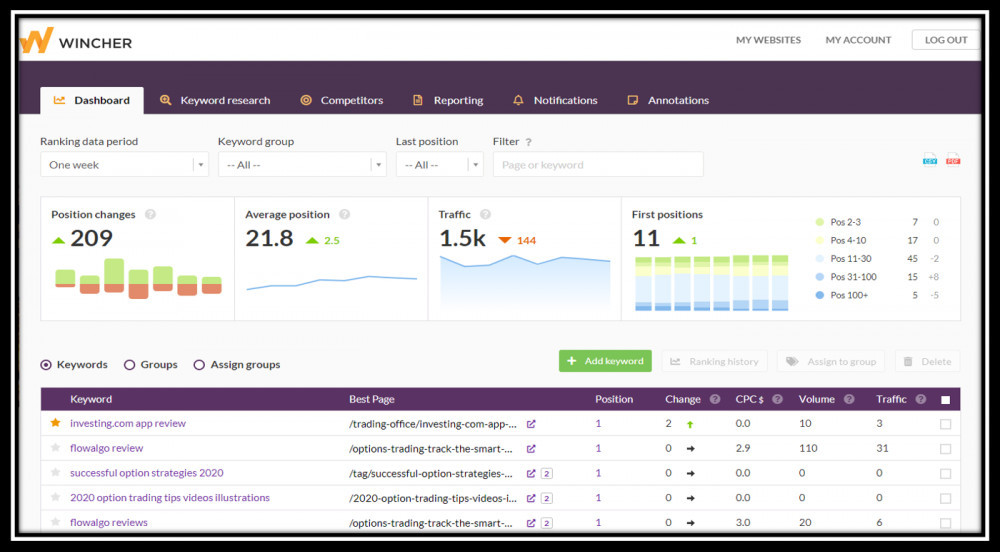Open help icon beside Filter label
The image size is (1000, 552).
(x=528, y=142)
